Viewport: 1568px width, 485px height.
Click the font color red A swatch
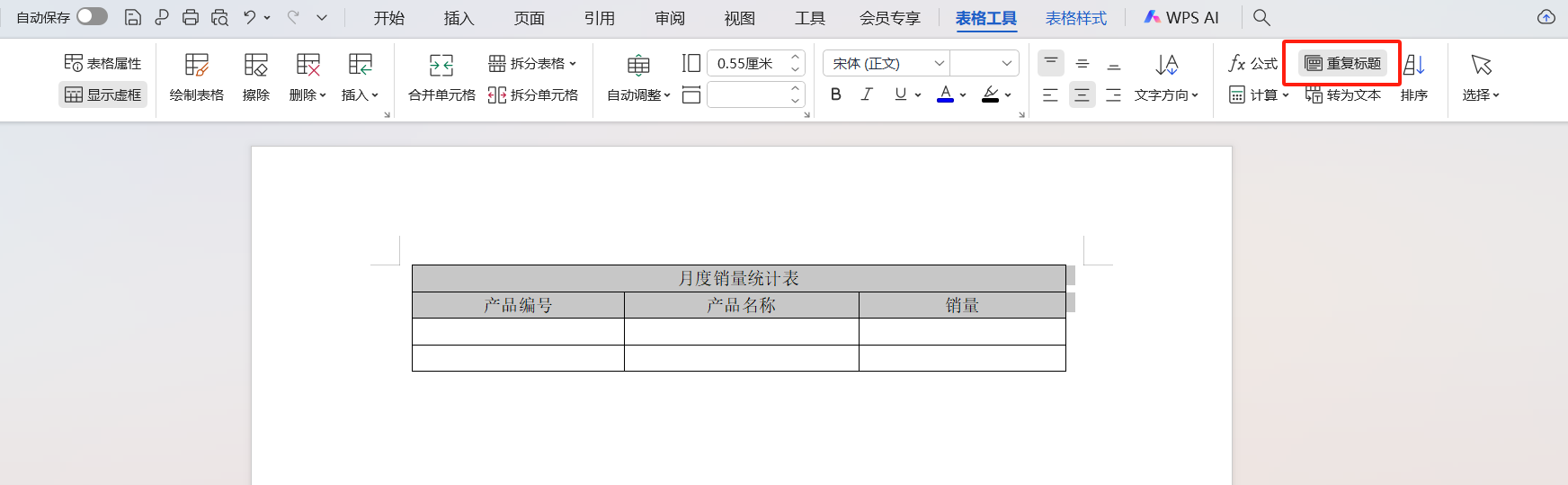coord(945,94)
